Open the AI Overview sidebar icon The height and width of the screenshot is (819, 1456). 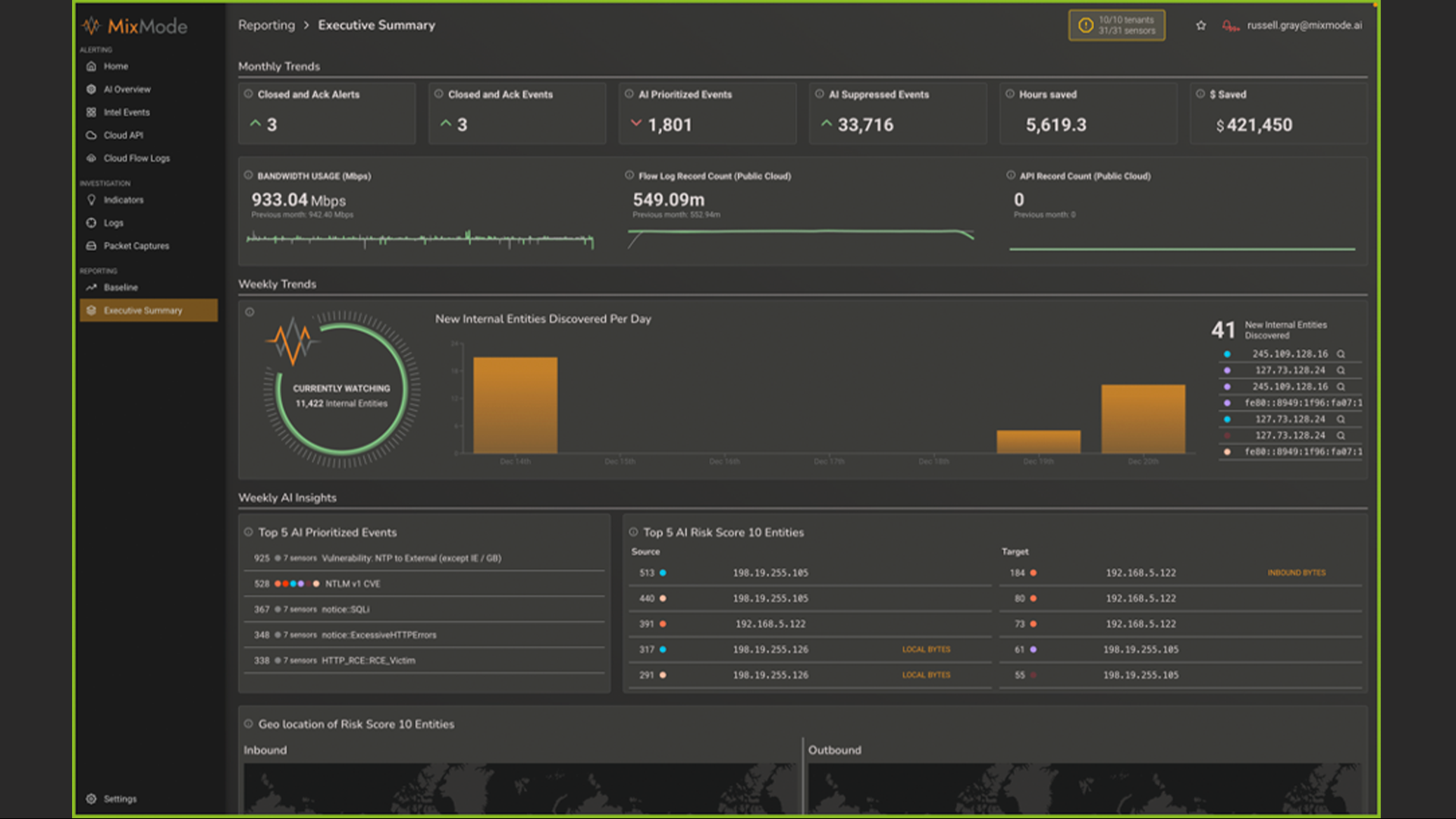click(91, 89)
